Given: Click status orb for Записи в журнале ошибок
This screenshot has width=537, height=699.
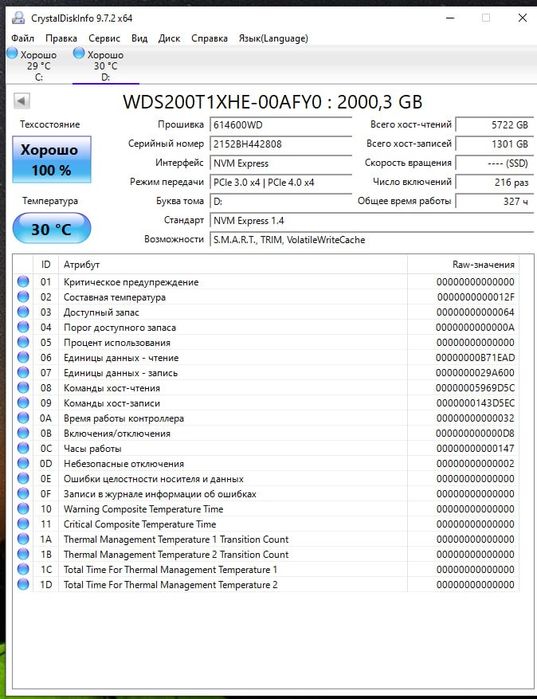Looking at the screenshot, I should [x=23, y=494].
